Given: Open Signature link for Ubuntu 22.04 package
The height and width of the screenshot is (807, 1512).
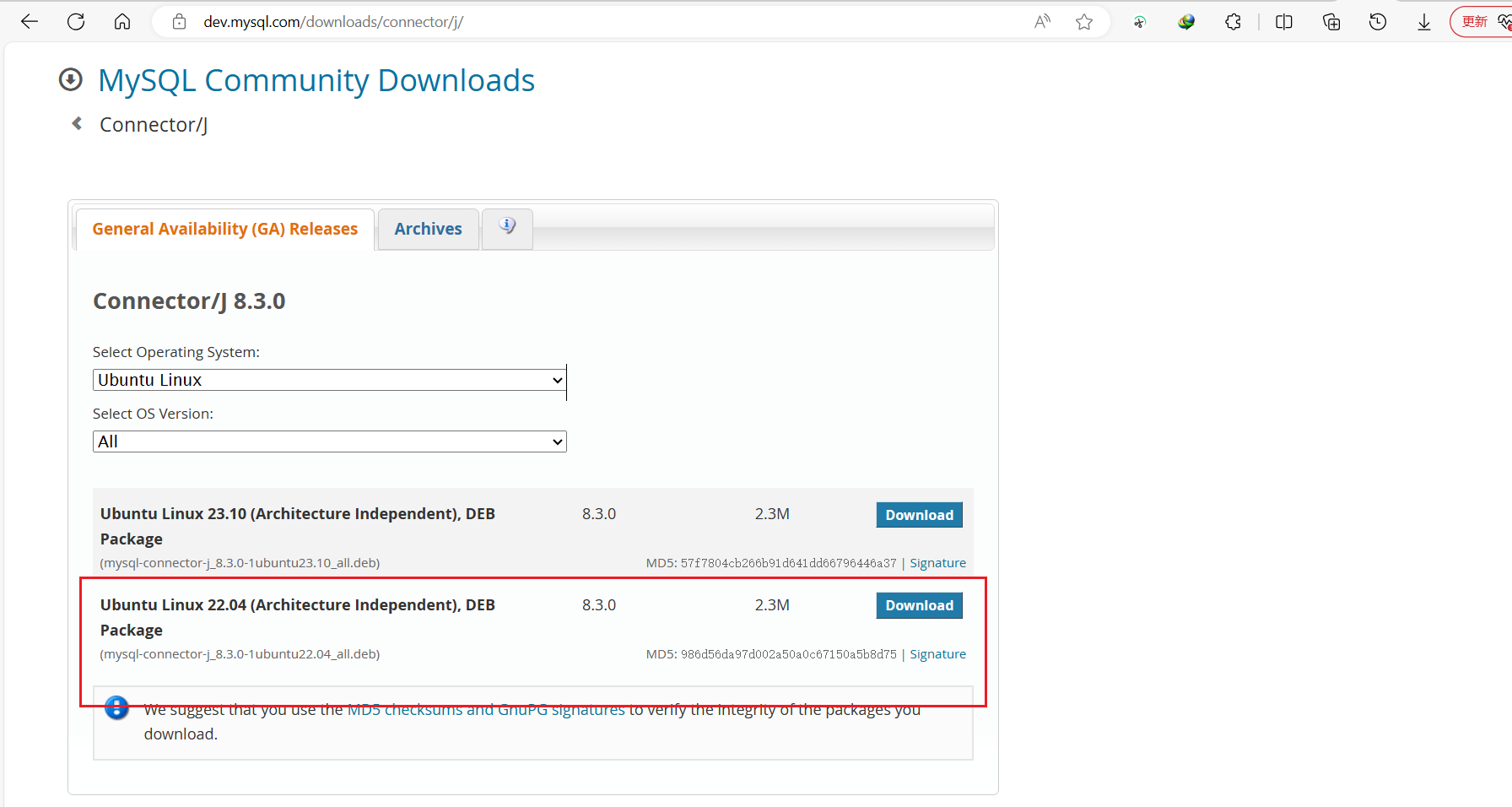Looking at the screenshot, I should (937, 654).
